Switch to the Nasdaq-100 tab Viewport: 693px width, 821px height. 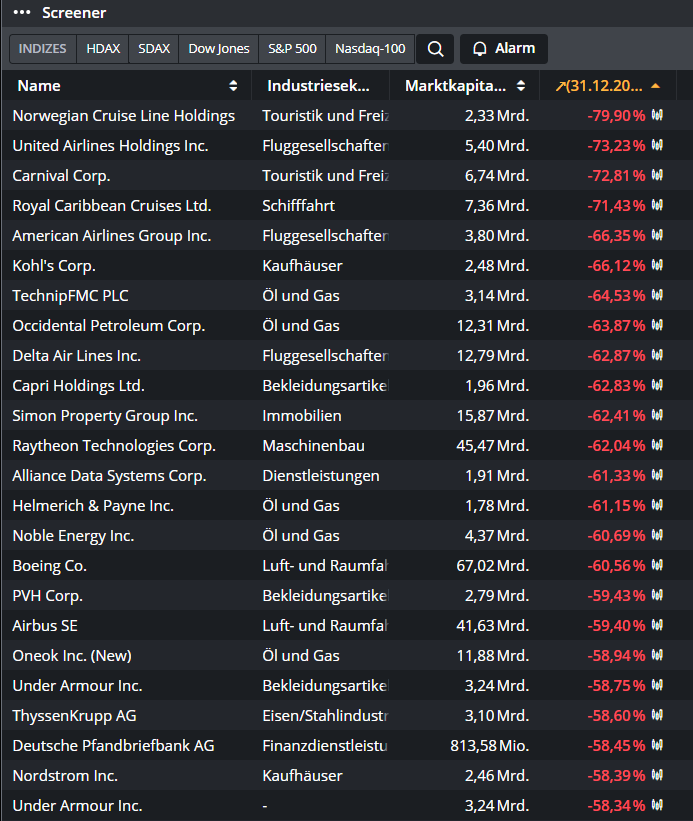(x=370, y=49)
